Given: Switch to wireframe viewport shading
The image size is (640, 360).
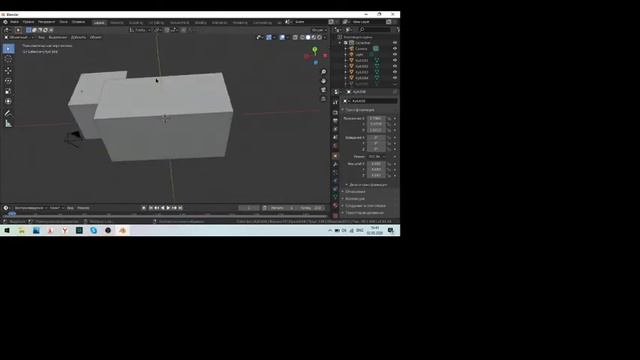Looking at the screenshot, I should click(x=302, y=37).
